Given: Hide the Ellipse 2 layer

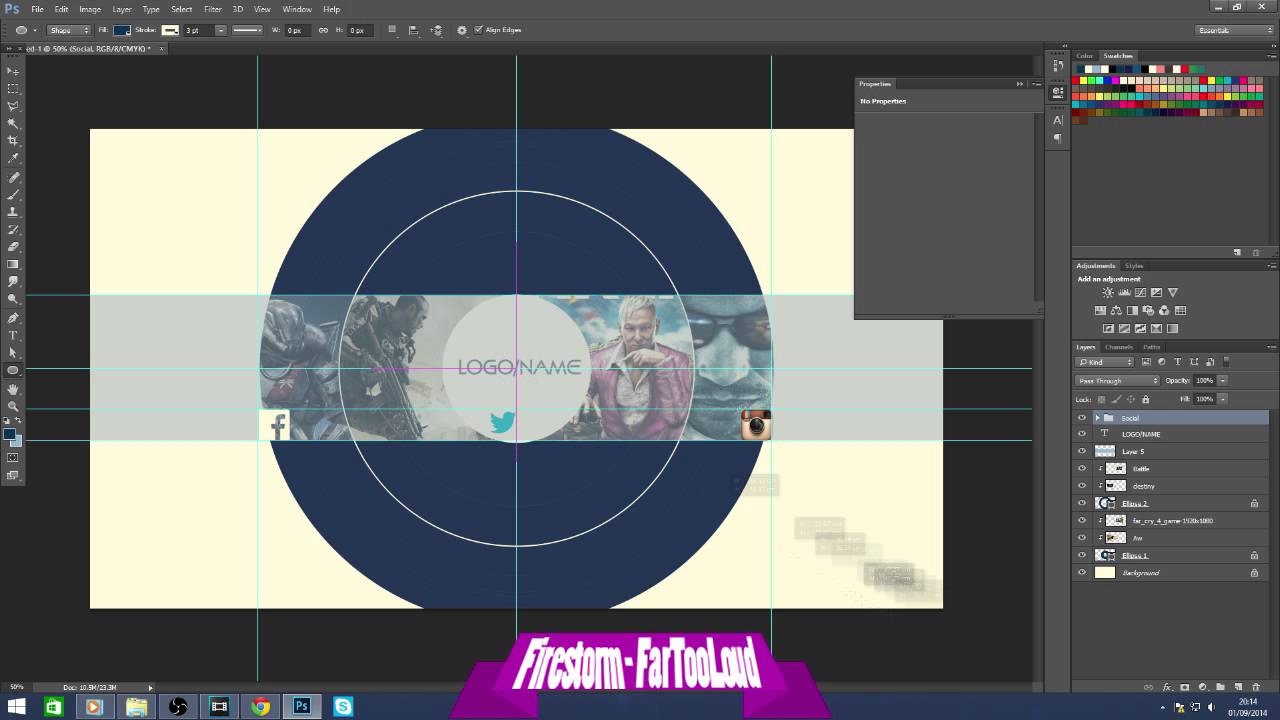Looking at the screenshot, I should pyautogui.click(x=1081, y=503).
